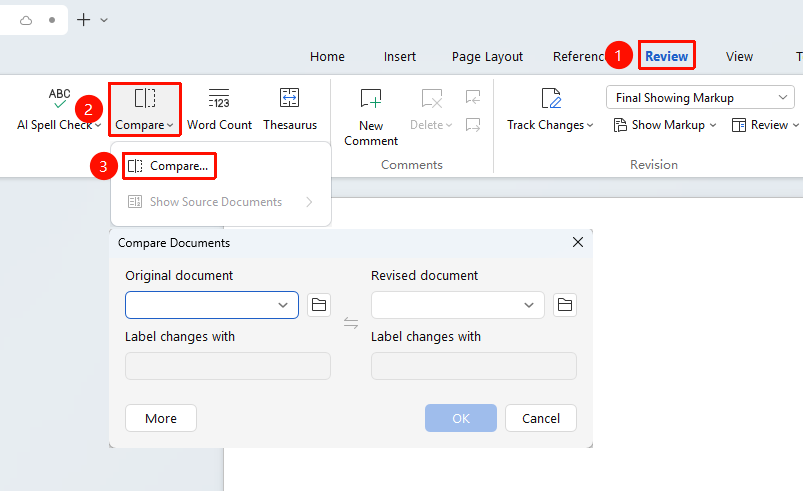Expand the Review pane dropdown arrow

(x=795, y=125)
